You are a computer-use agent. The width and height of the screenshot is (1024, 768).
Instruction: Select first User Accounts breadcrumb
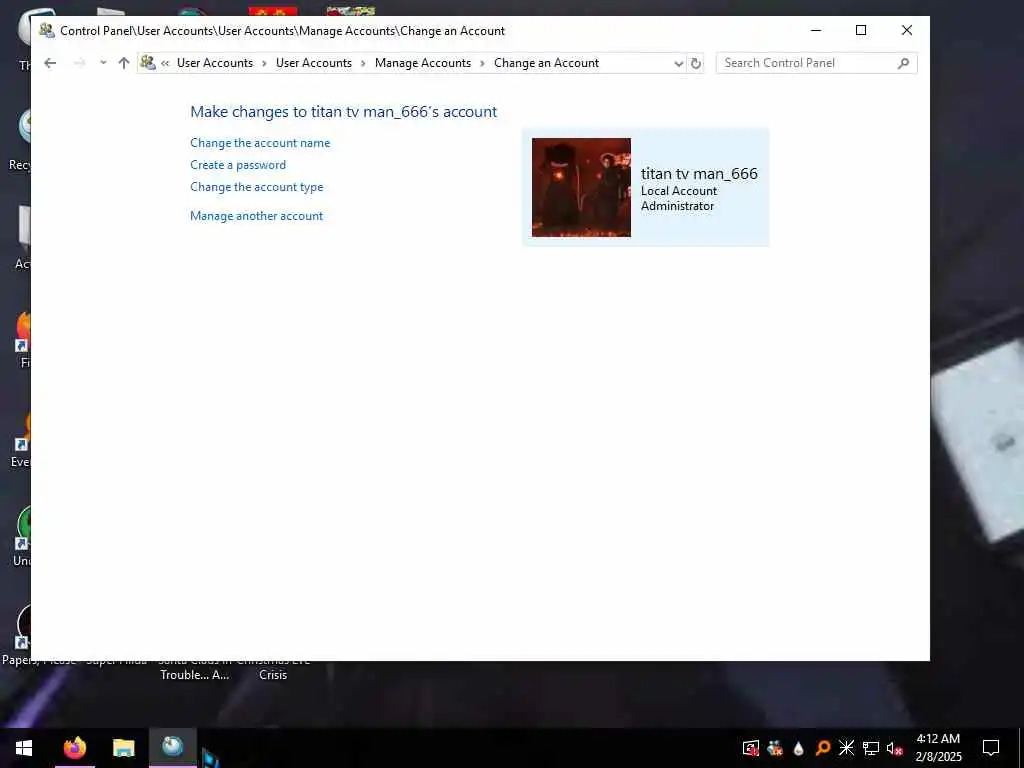point(215,63)
